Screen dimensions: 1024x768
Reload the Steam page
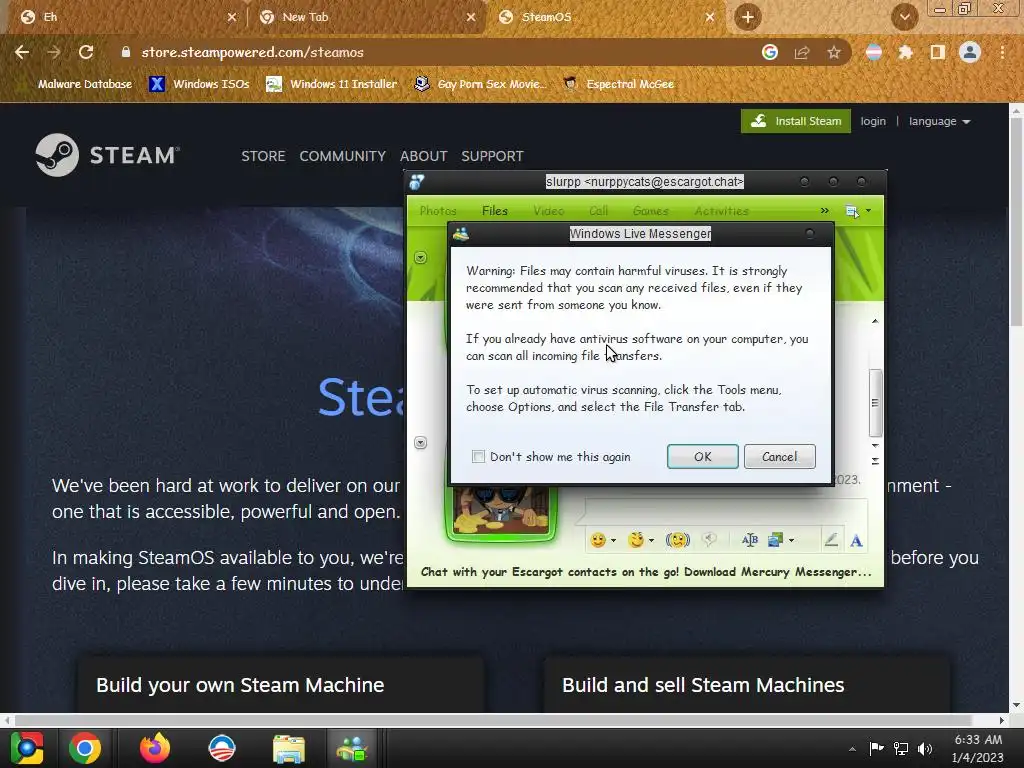(86, 52)
